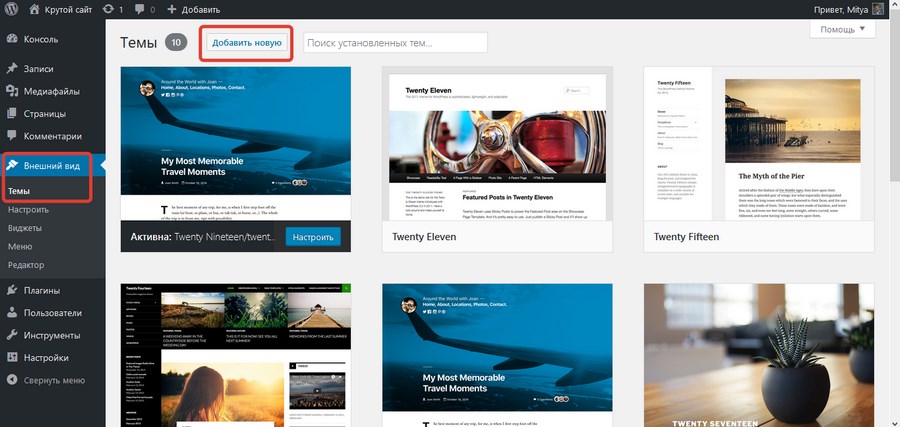Open the Настроить submenu link
Screen dimensions: 900x427
point(28,209)
